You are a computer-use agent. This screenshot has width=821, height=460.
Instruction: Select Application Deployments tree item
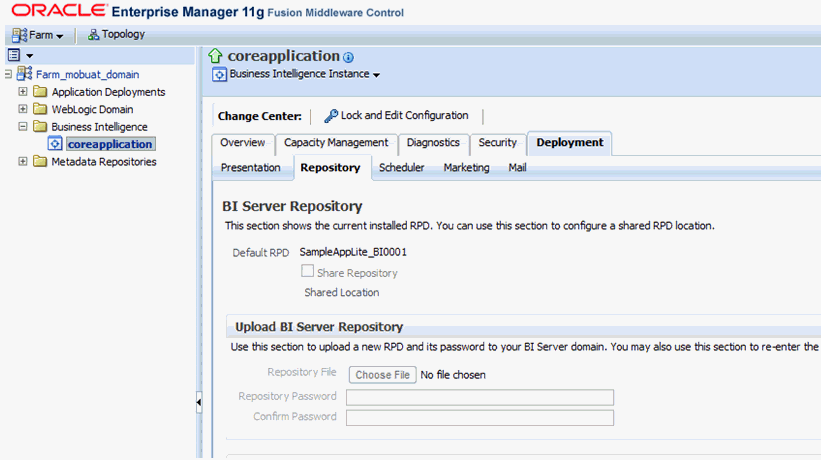point(108,92)
